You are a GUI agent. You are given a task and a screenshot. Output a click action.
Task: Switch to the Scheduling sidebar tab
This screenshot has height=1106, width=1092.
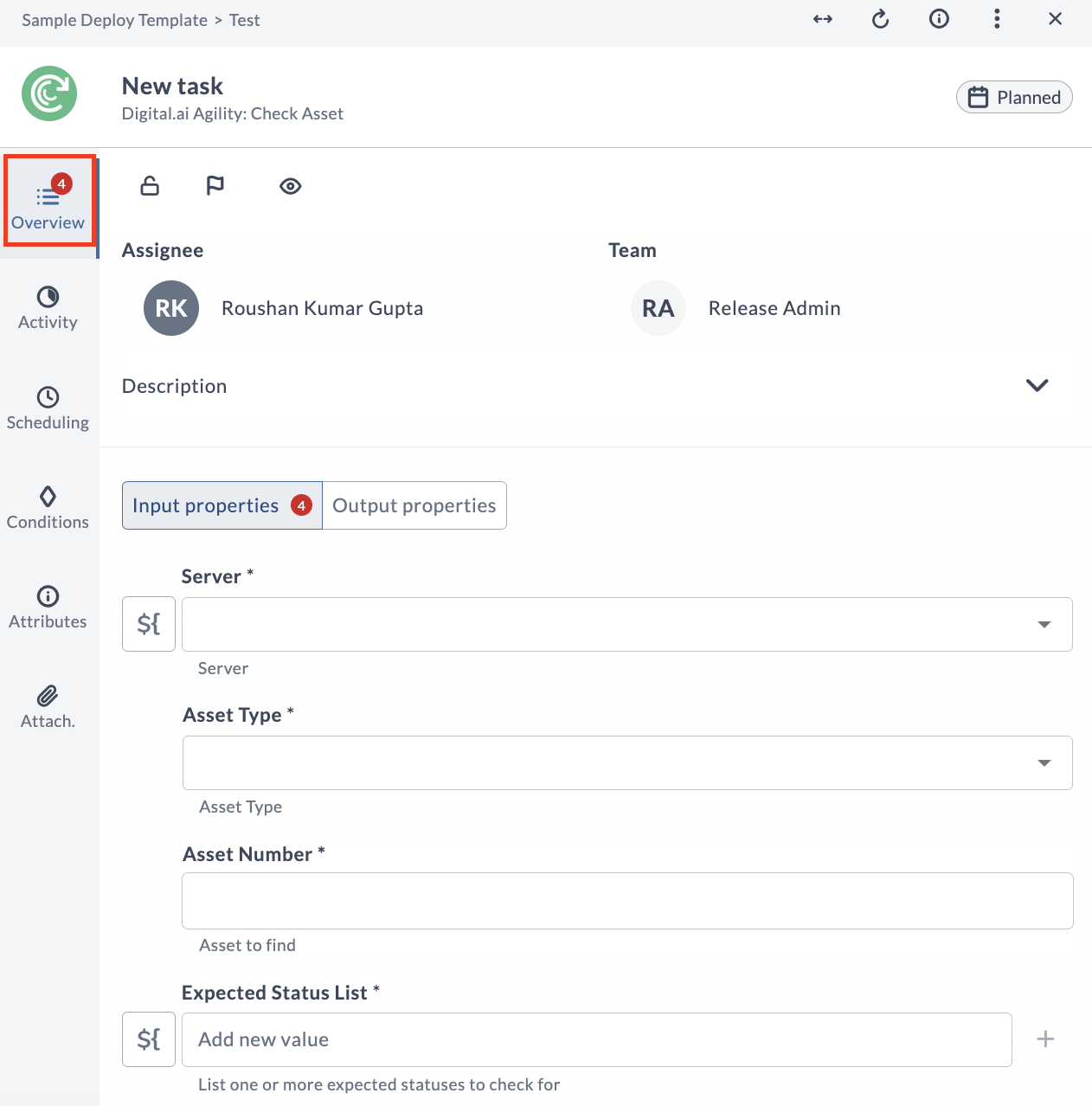pyautogui.click(x=48, y=409)
